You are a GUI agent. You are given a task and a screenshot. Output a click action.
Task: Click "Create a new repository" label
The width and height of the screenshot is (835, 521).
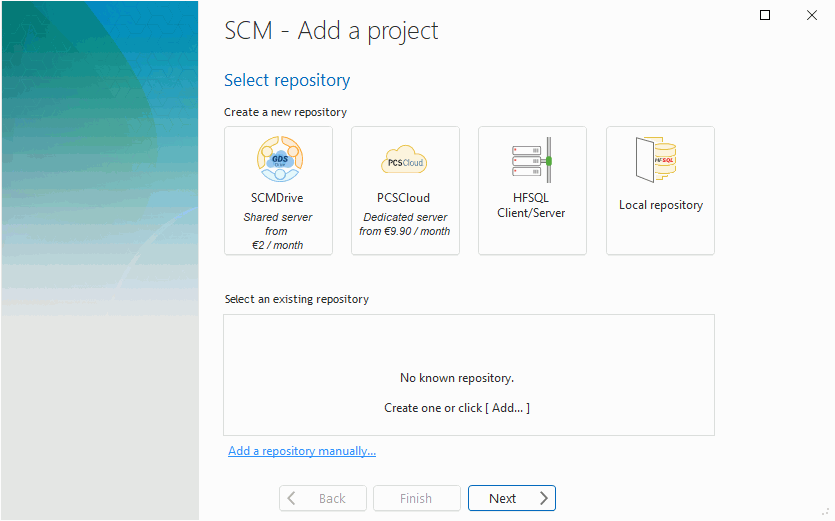point(285,112)
